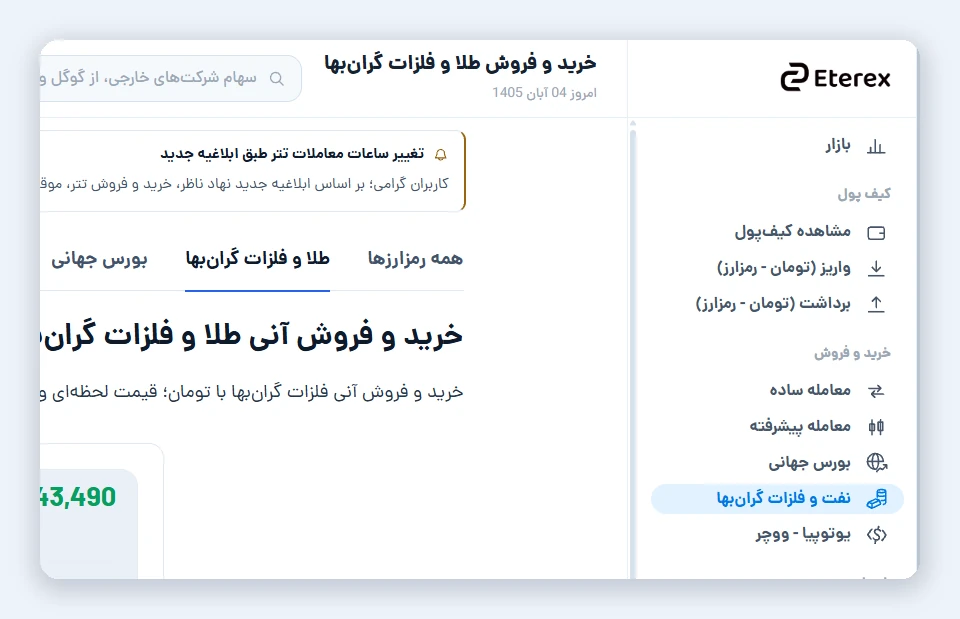Click the bell icon in the notice
The height and width of the screenshot is (619, 960).
click(x=441, y=154)
